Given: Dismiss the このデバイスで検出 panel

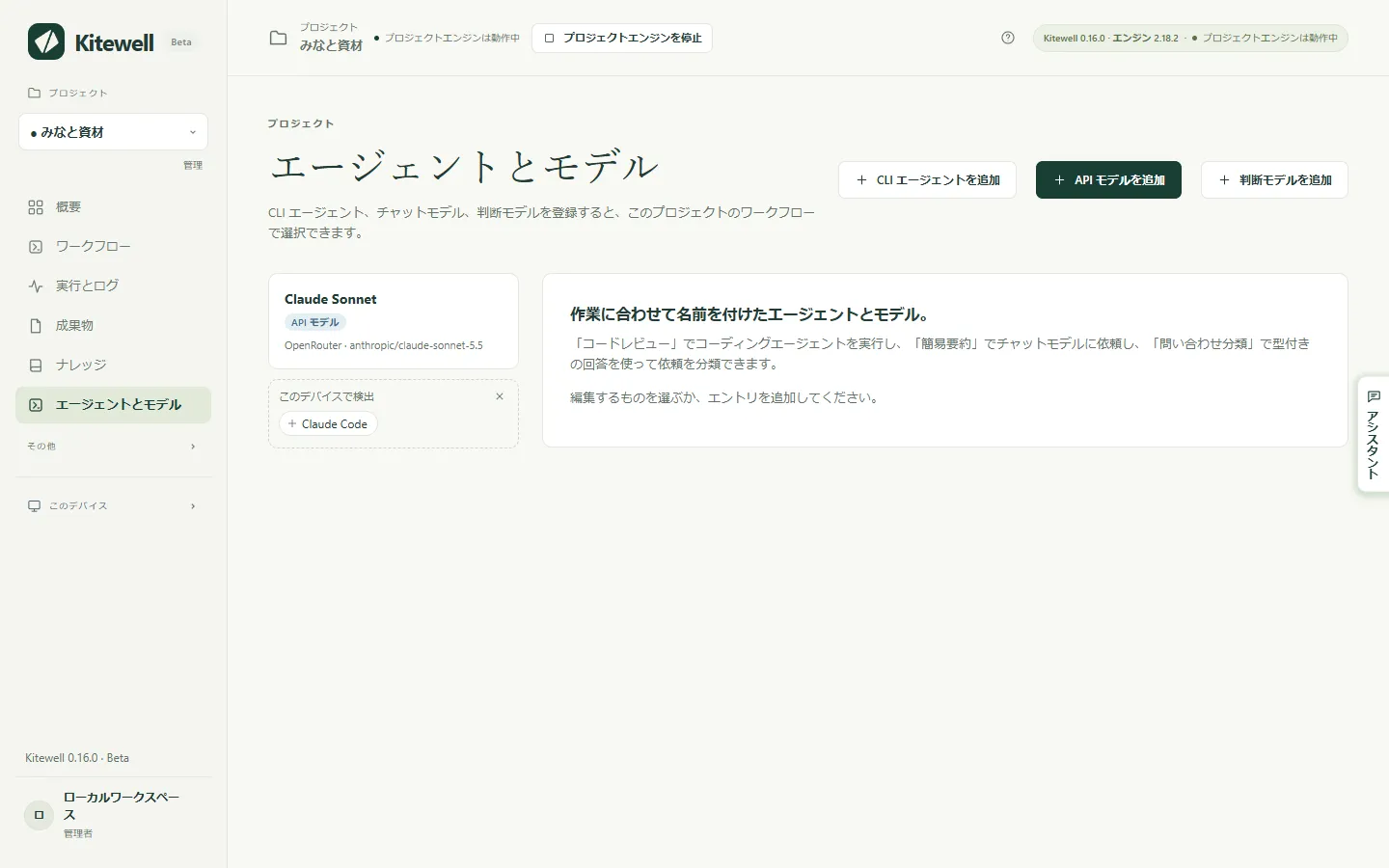Looking at the screenshot, I should tap(500, 396).
